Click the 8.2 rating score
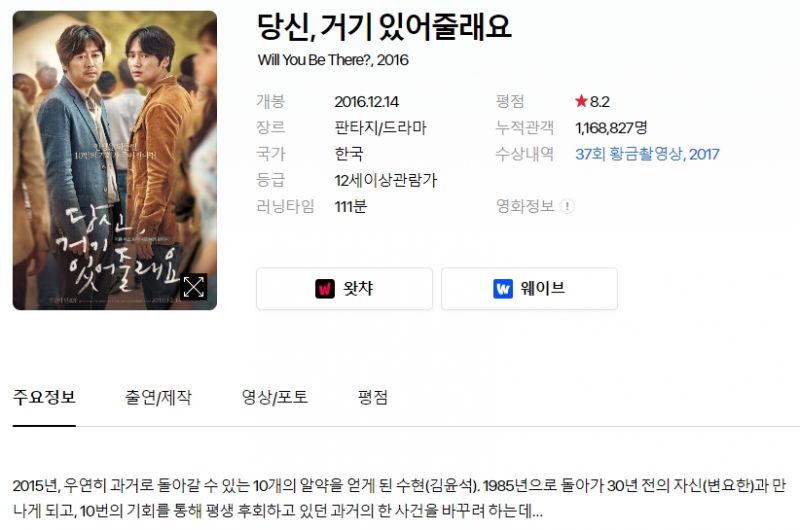This screenshot has height=530, width=800. point(600,102)
